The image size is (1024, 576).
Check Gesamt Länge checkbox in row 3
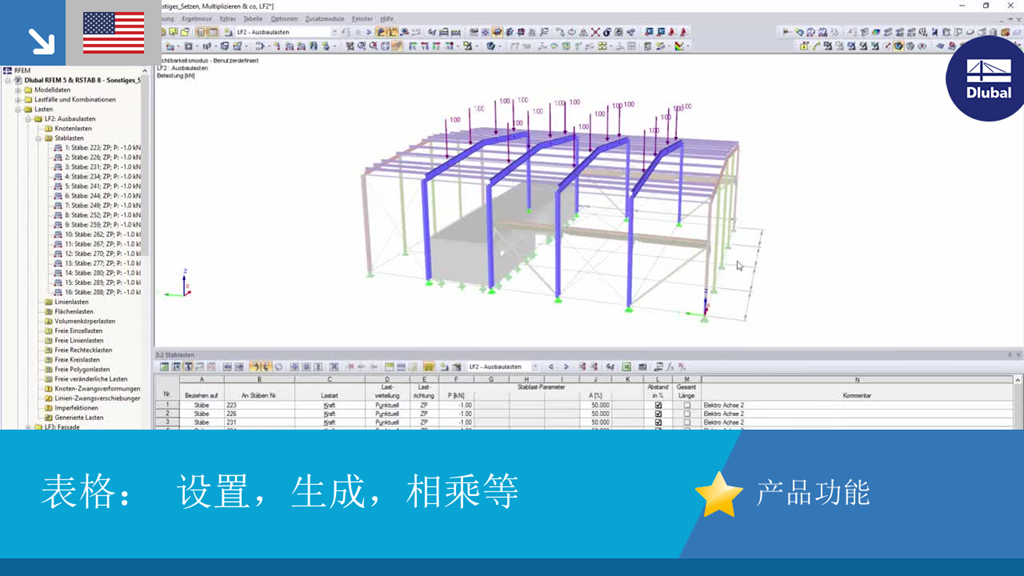click(687, 423)
